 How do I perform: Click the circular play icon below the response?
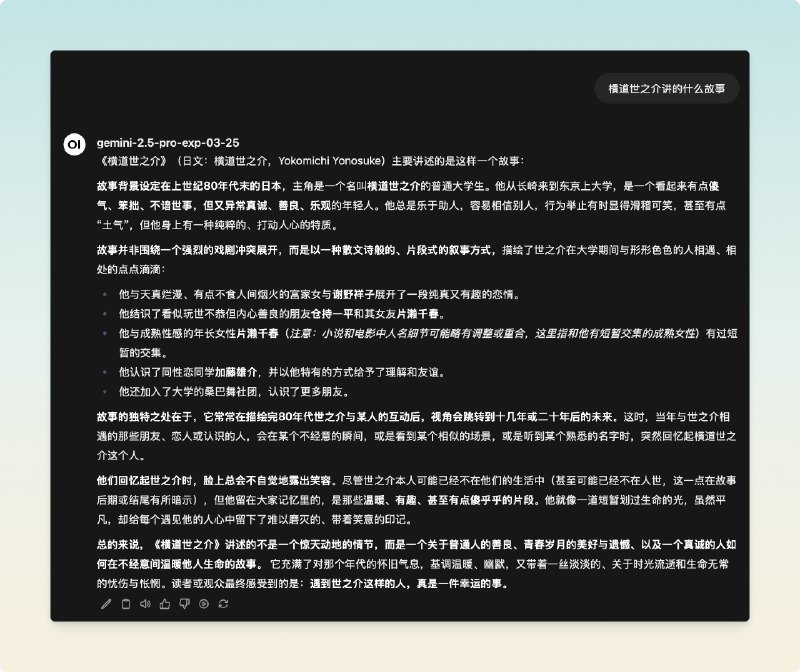coord(203,604)
